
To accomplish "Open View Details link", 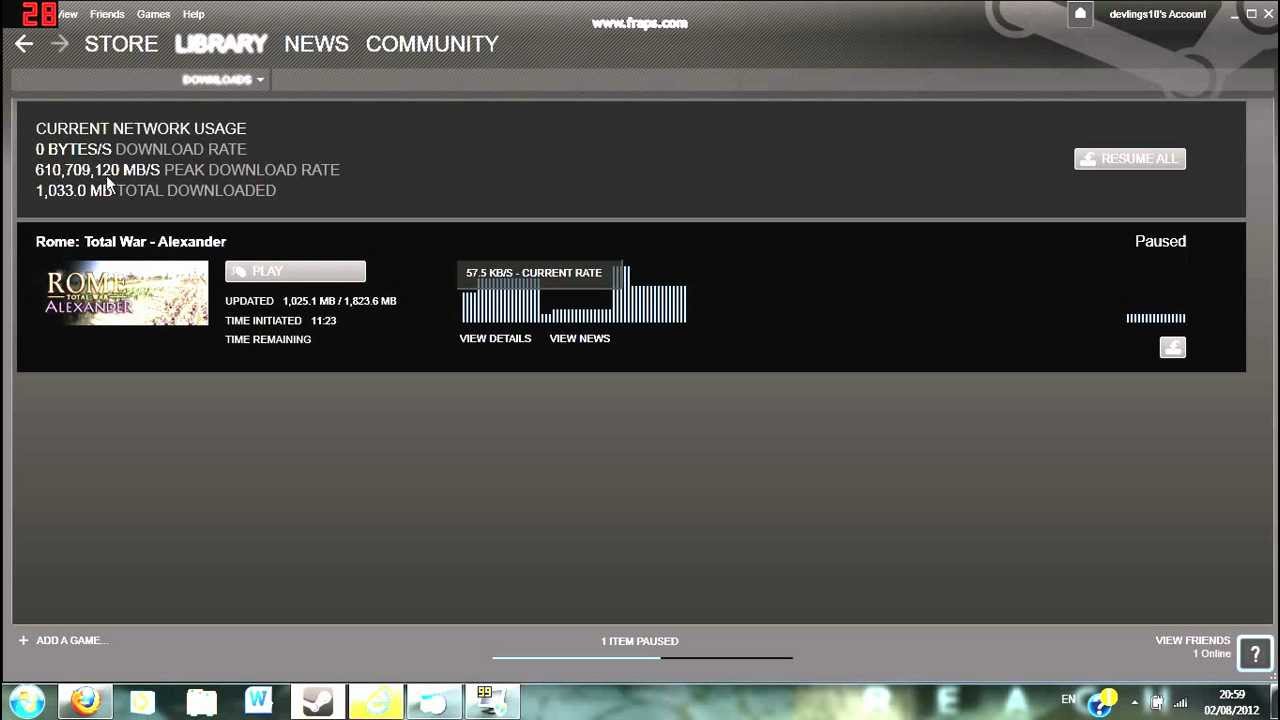I will tap(495, 338).
